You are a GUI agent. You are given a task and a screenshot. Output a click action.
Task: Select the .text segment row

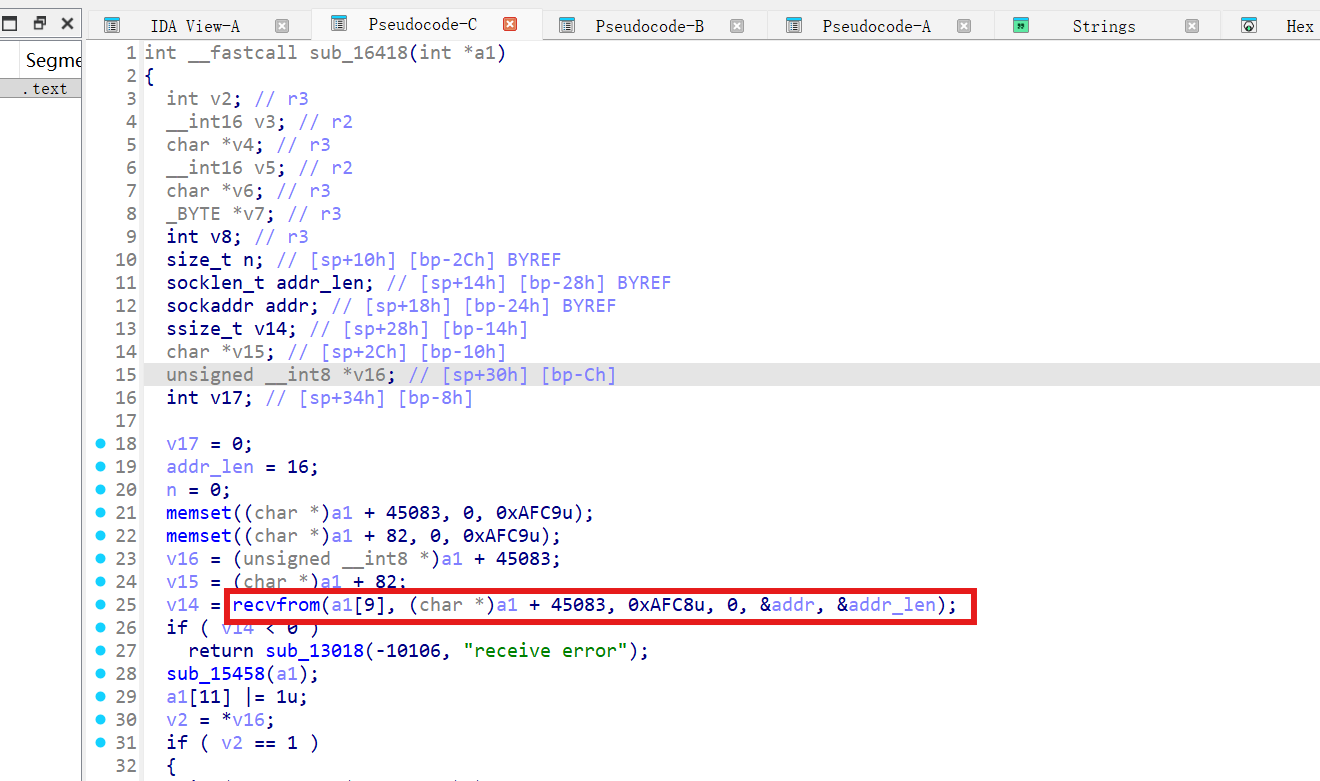[41, 88]
